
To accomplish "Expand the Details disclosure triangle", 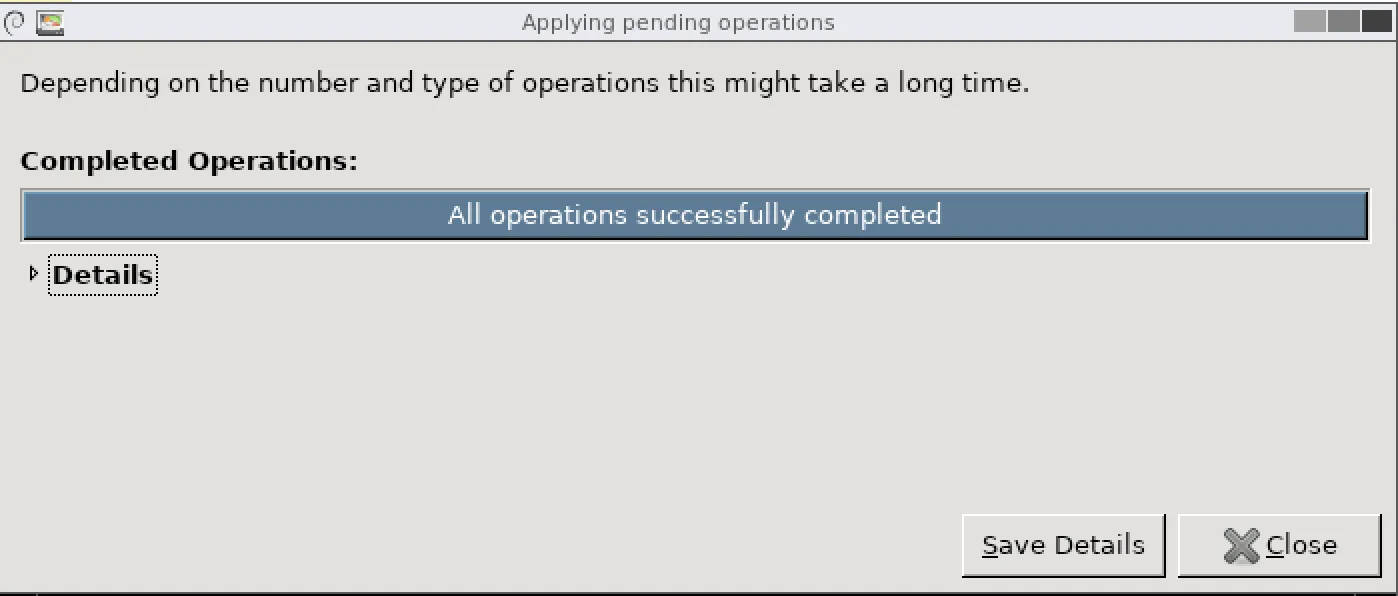I will (x=34, y=274).
